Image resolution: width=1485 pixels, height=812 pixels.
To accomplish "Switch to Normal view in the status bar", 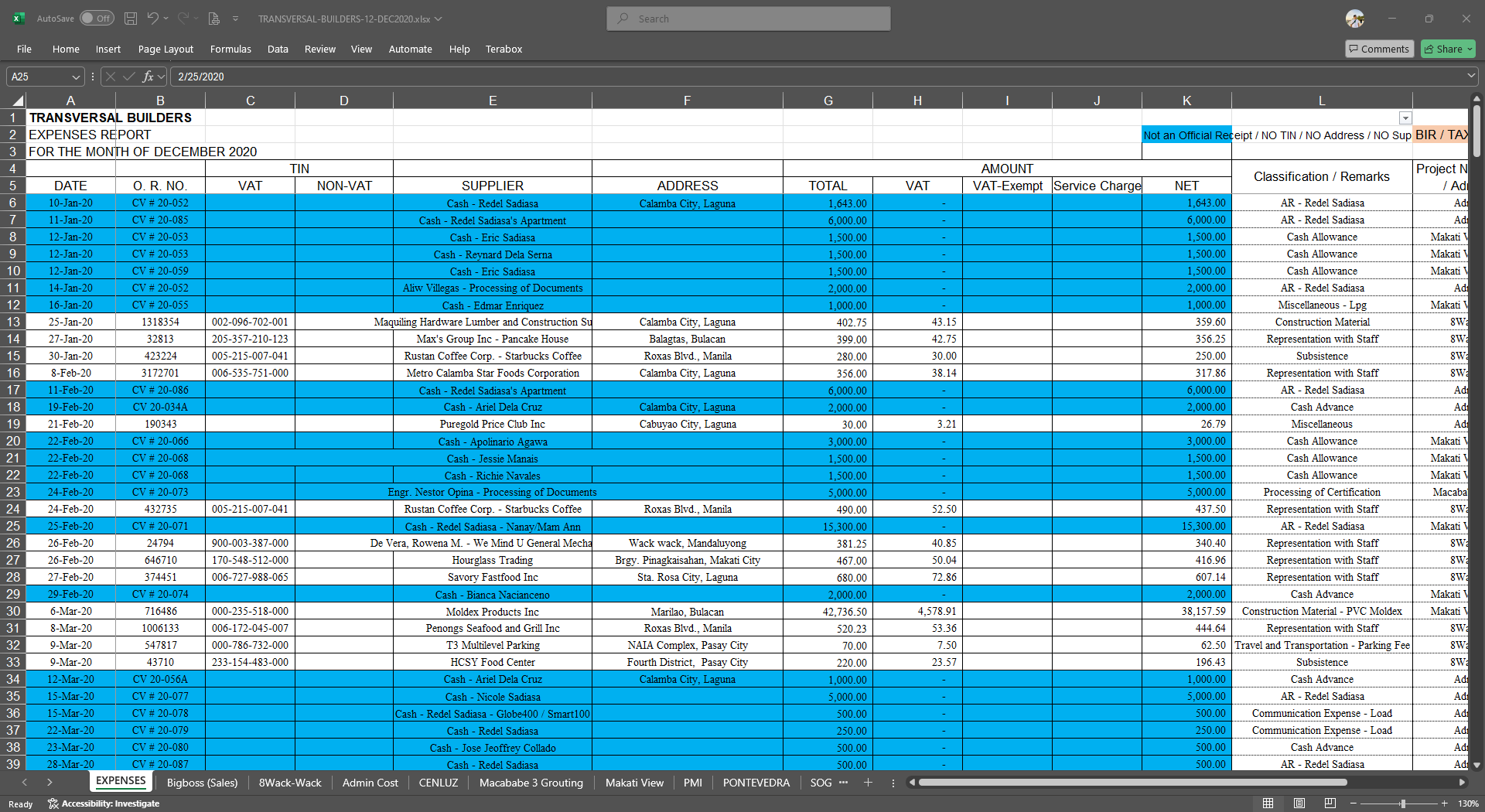I will point(1268,803).
